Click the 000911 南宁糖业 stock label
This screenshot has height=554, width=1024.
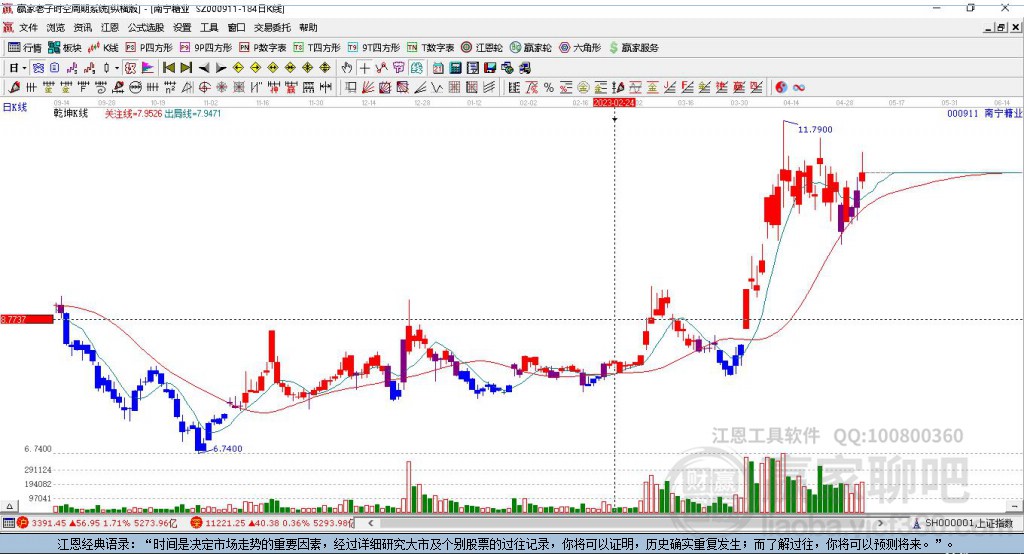984,114
